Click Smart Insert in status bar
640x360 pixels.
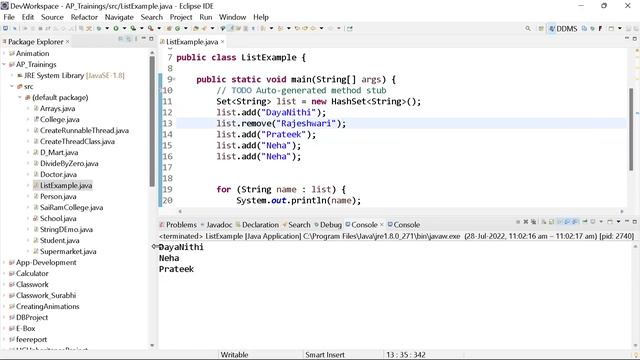click(325, 355)
